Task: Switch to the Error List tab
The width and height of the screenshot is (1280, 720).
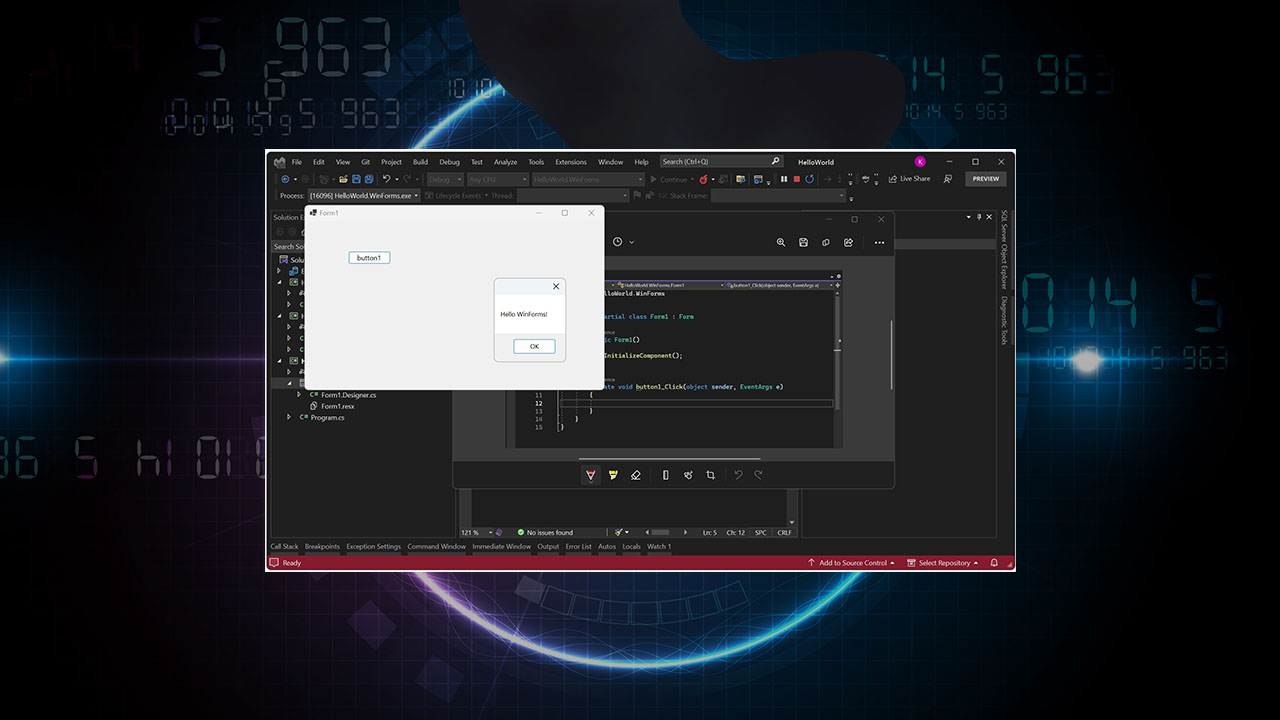Action: (x=578, y=547)
